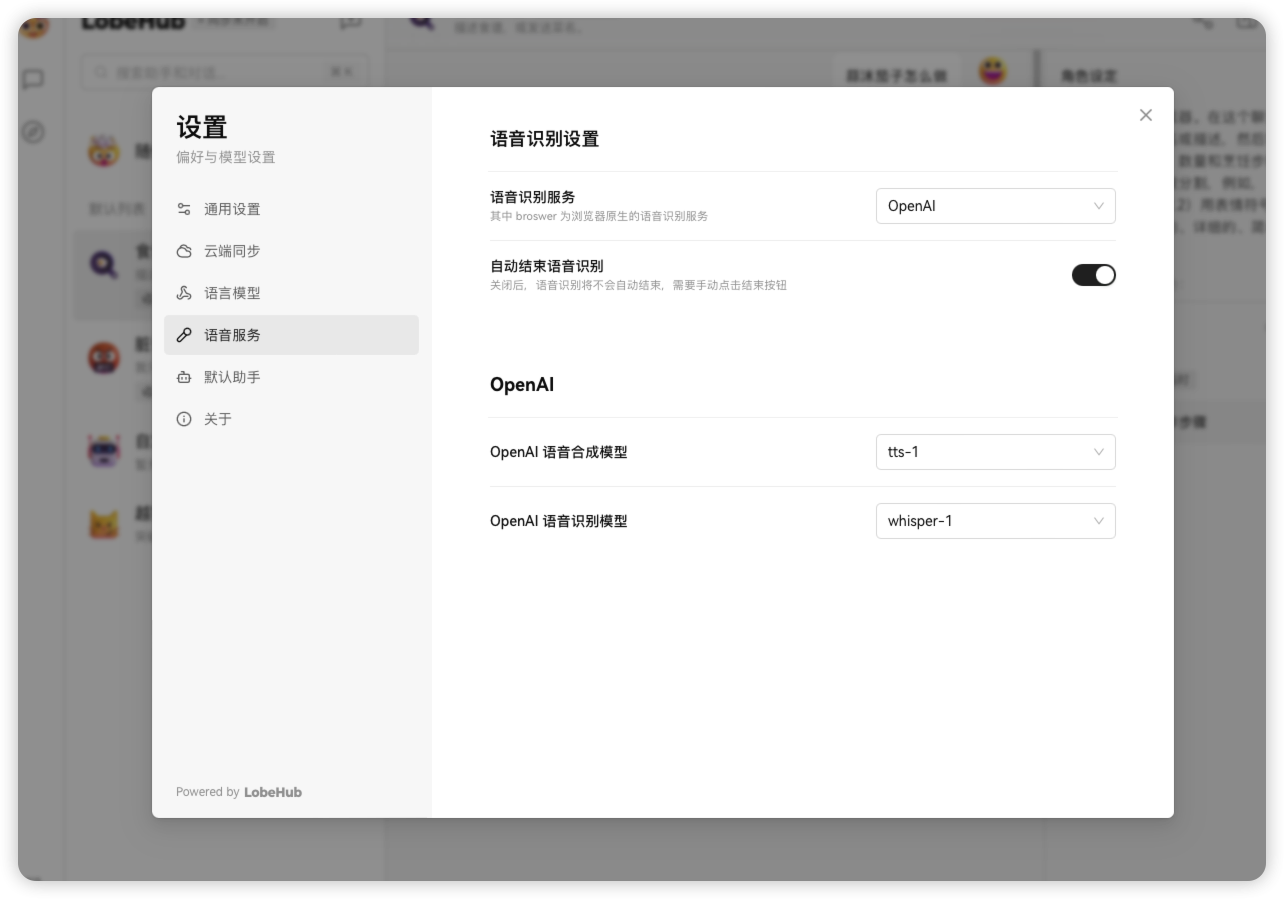The width and height of the screenshot is (1284, 899).
Task: Click the robot icon beside 默认助手
Action: pos(184,377)
